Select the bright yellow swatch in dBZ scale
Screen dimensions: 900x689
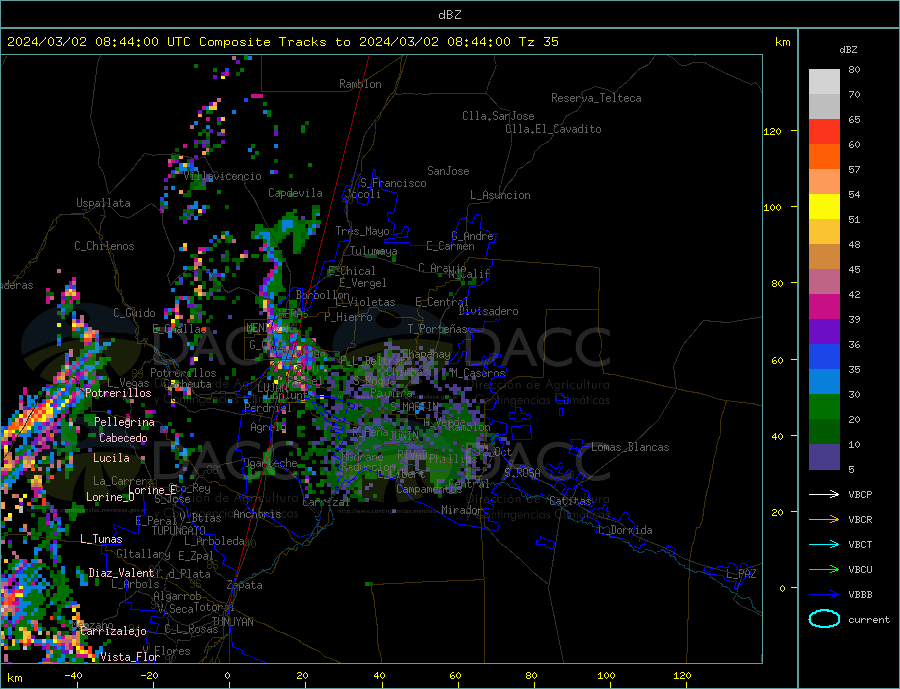pyautogui.click(x=824, y=207)
